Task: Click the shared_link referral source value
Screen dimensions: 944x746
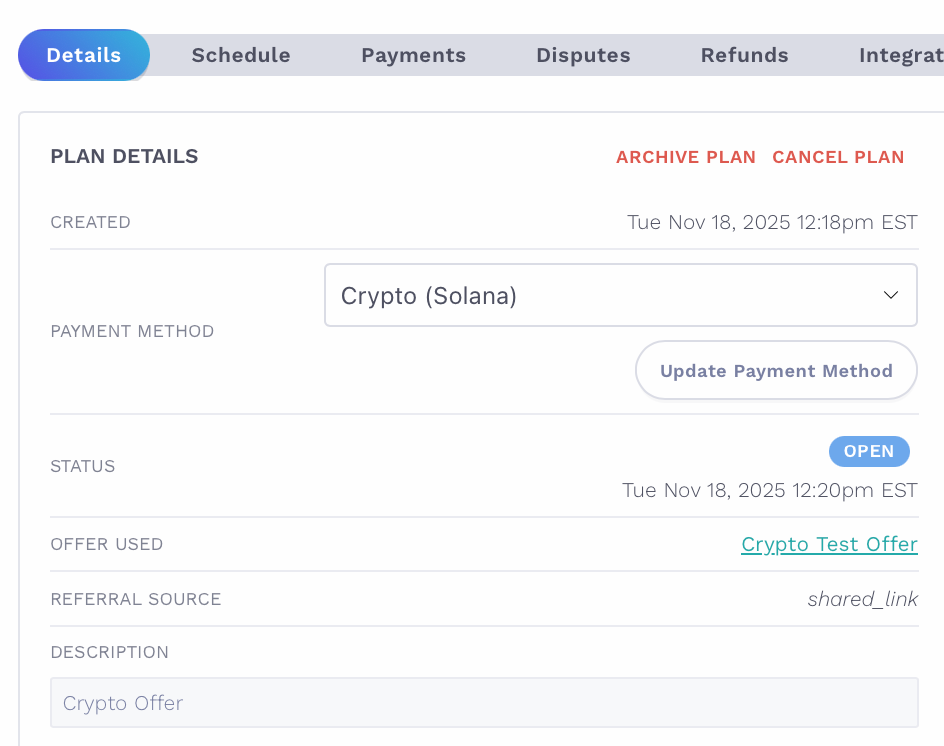Action: pyautogui.click(x=862, y=599)
